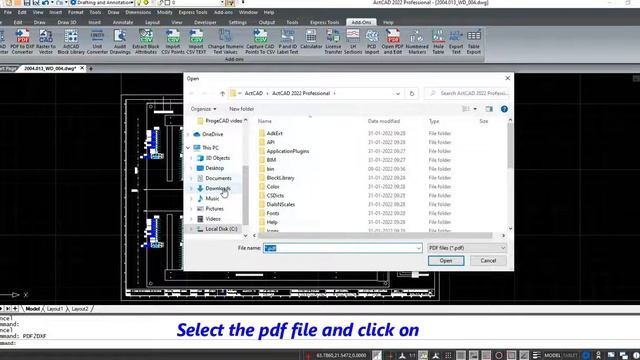This screenshot has height=360, width=640.
Task: Open P and ID Label Text tool
Action: click(288, 42)
